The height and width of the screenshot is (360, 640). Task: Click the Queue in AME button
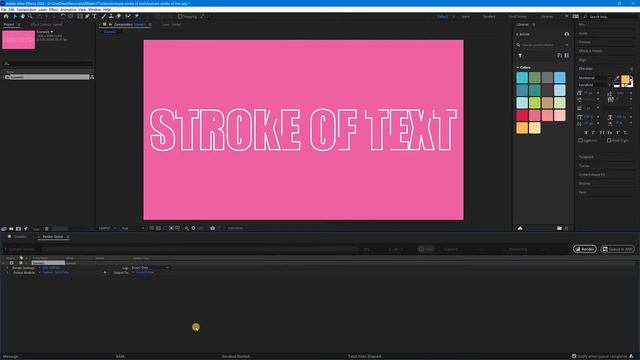pyautogui.click(x=618, y=249)
